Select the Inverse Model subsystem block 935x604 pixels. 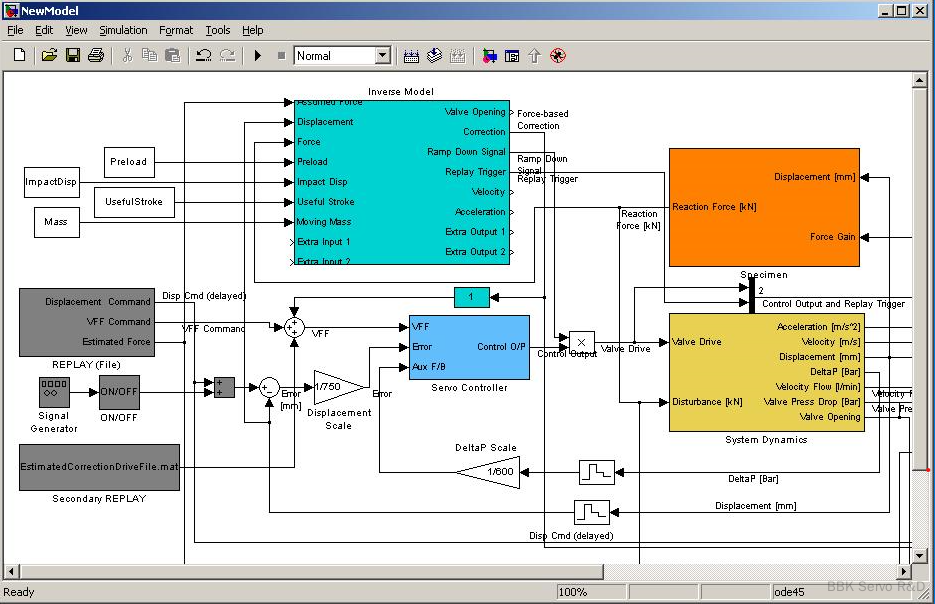pos(400,180)
